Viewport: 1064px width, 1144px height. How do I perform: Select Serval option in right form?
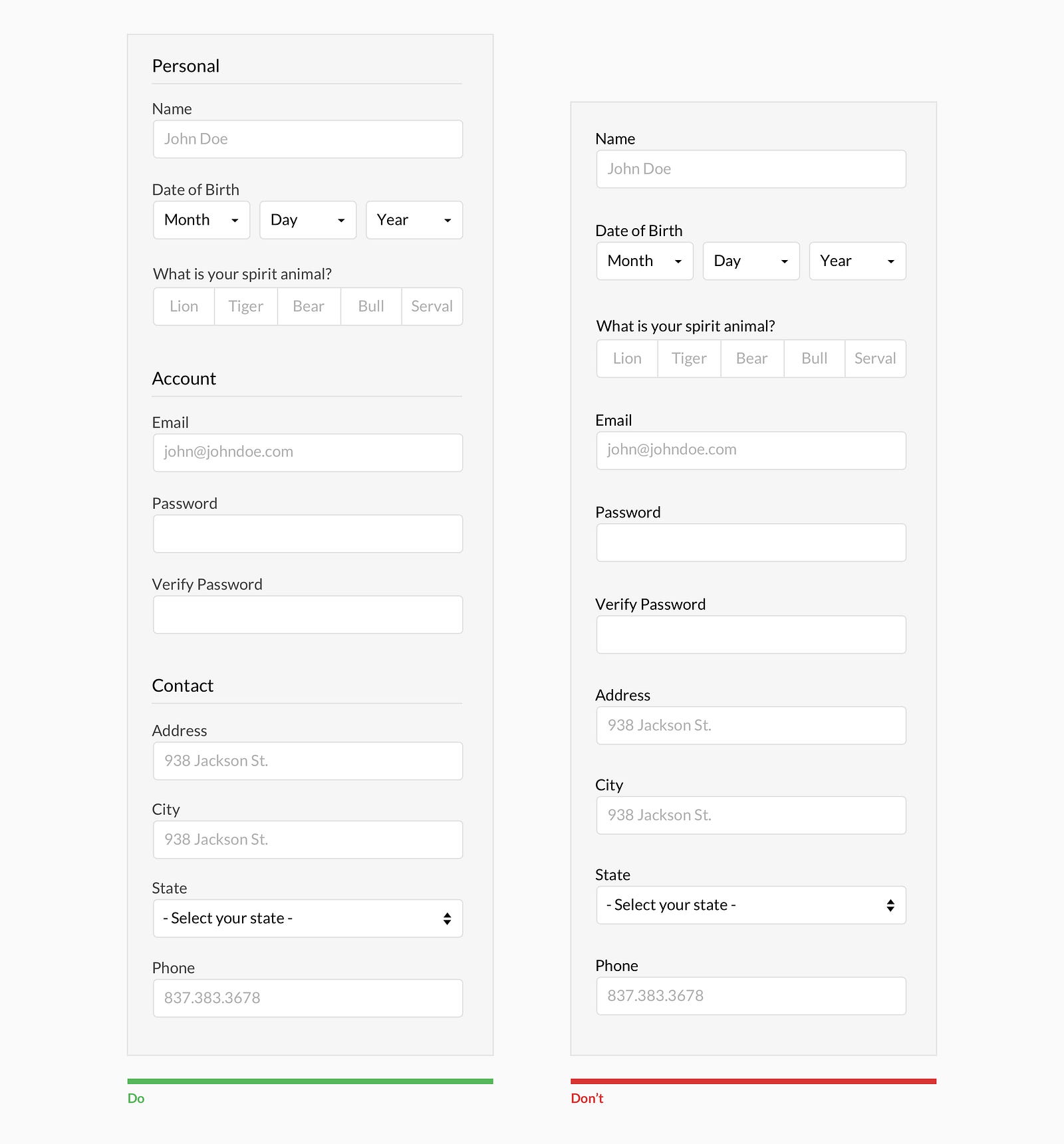(875, 359)
